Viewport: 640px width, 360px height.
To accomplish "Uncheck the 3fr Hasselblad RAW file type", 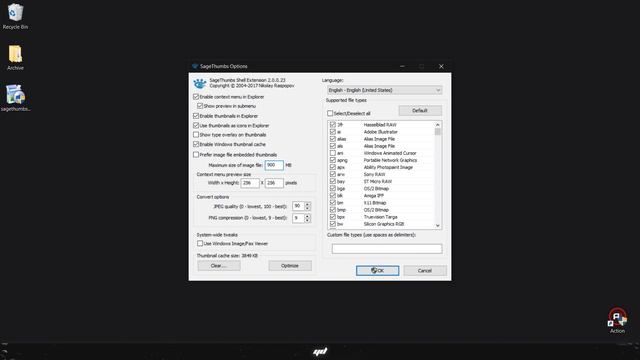I will (x=333, y=124).
